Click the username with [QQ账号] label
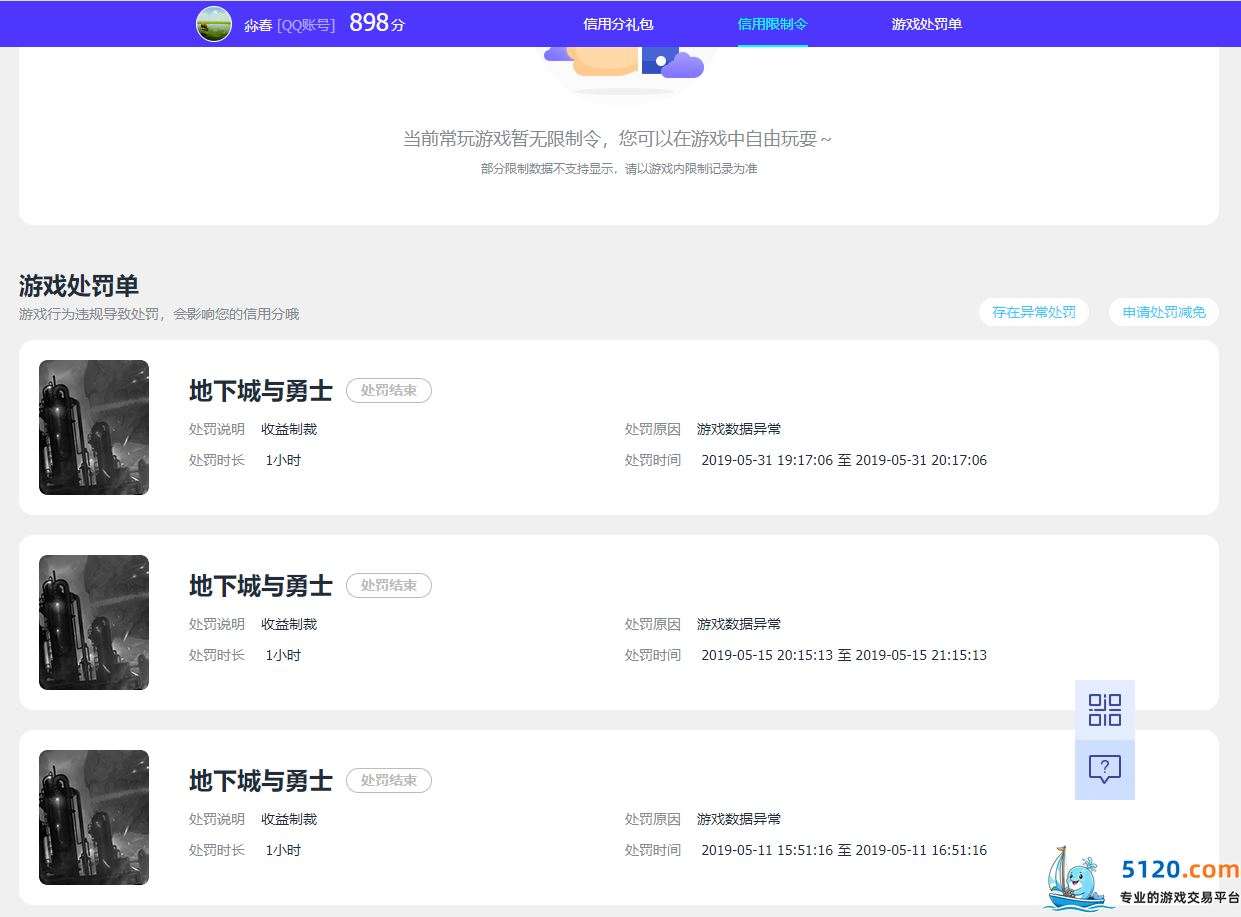The height and width of the screenshot is (917, 1241). [290, 25]
